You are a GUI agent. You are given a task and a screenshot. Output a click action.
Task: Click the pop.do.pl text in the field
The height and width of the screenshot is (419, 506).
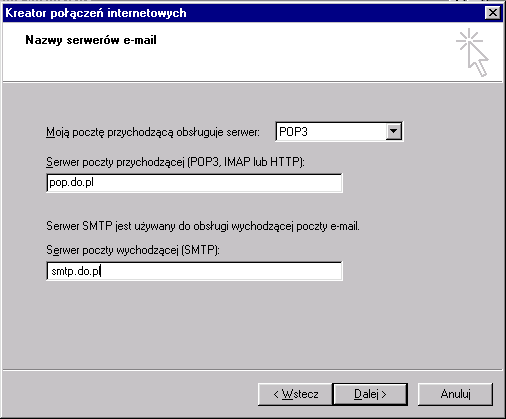coord(71,183)
